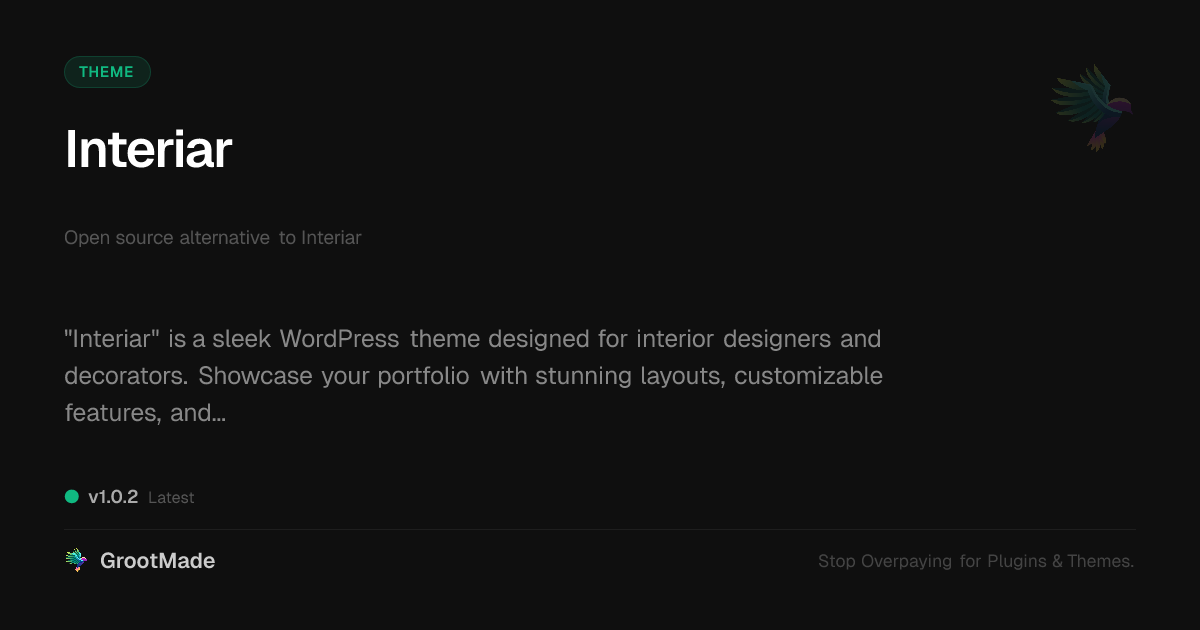The height and width of the screenshot is (630, 1200).
Task: Click the small GrootMade bird icon
Action: tap(76, 561)
